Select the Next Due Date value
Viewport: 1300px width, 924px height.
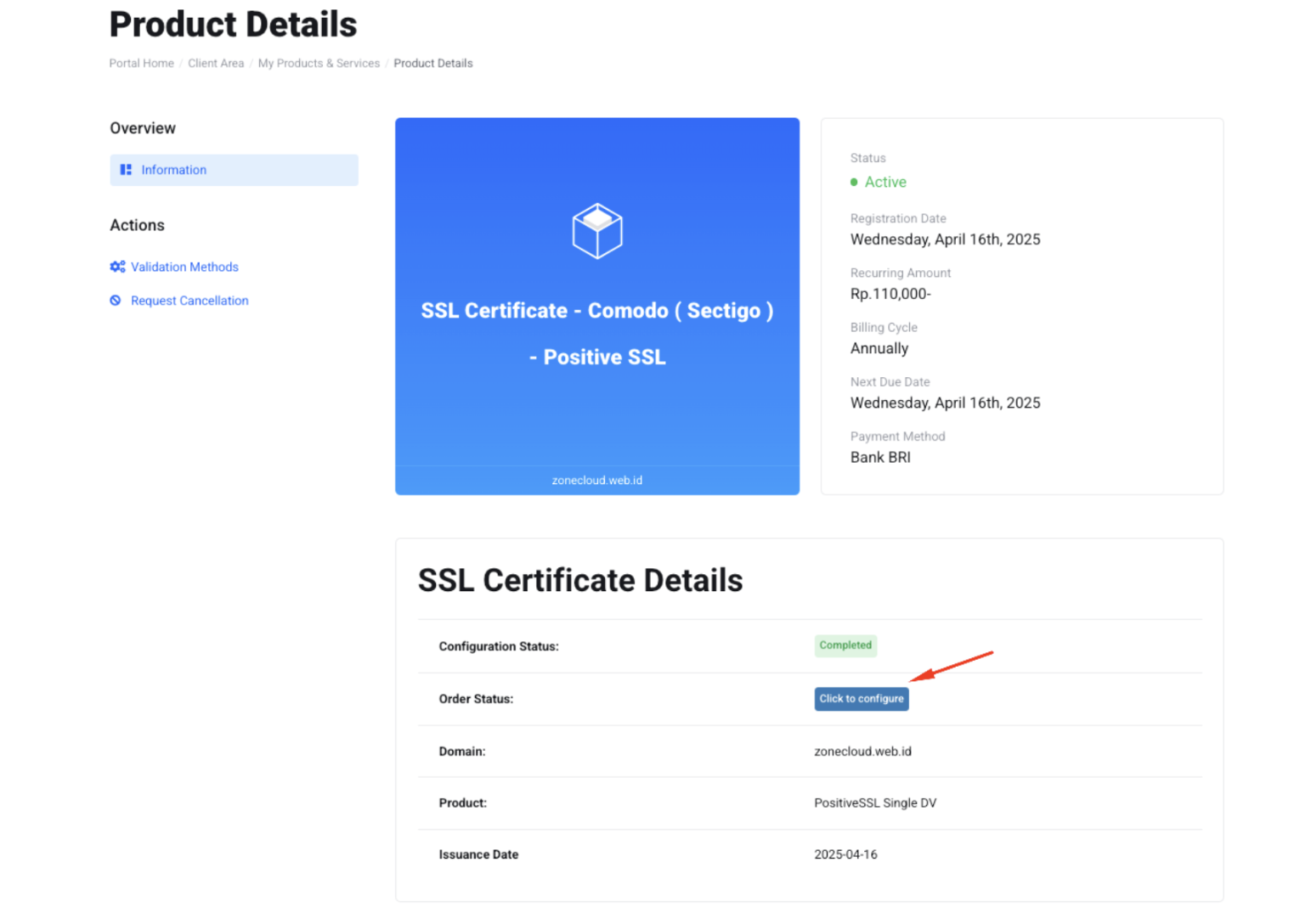[x=945, y=403]
